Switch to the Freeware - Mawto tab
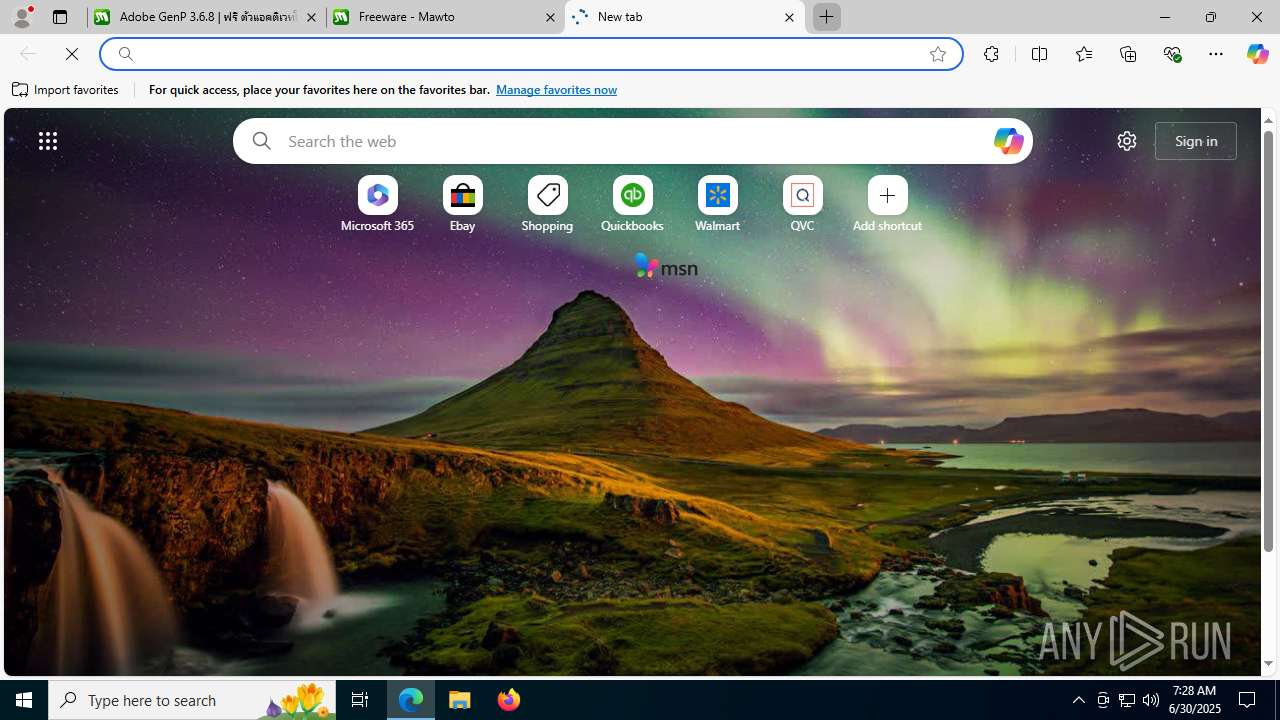Screen dimensions: 1280x720 pos(446,17)
